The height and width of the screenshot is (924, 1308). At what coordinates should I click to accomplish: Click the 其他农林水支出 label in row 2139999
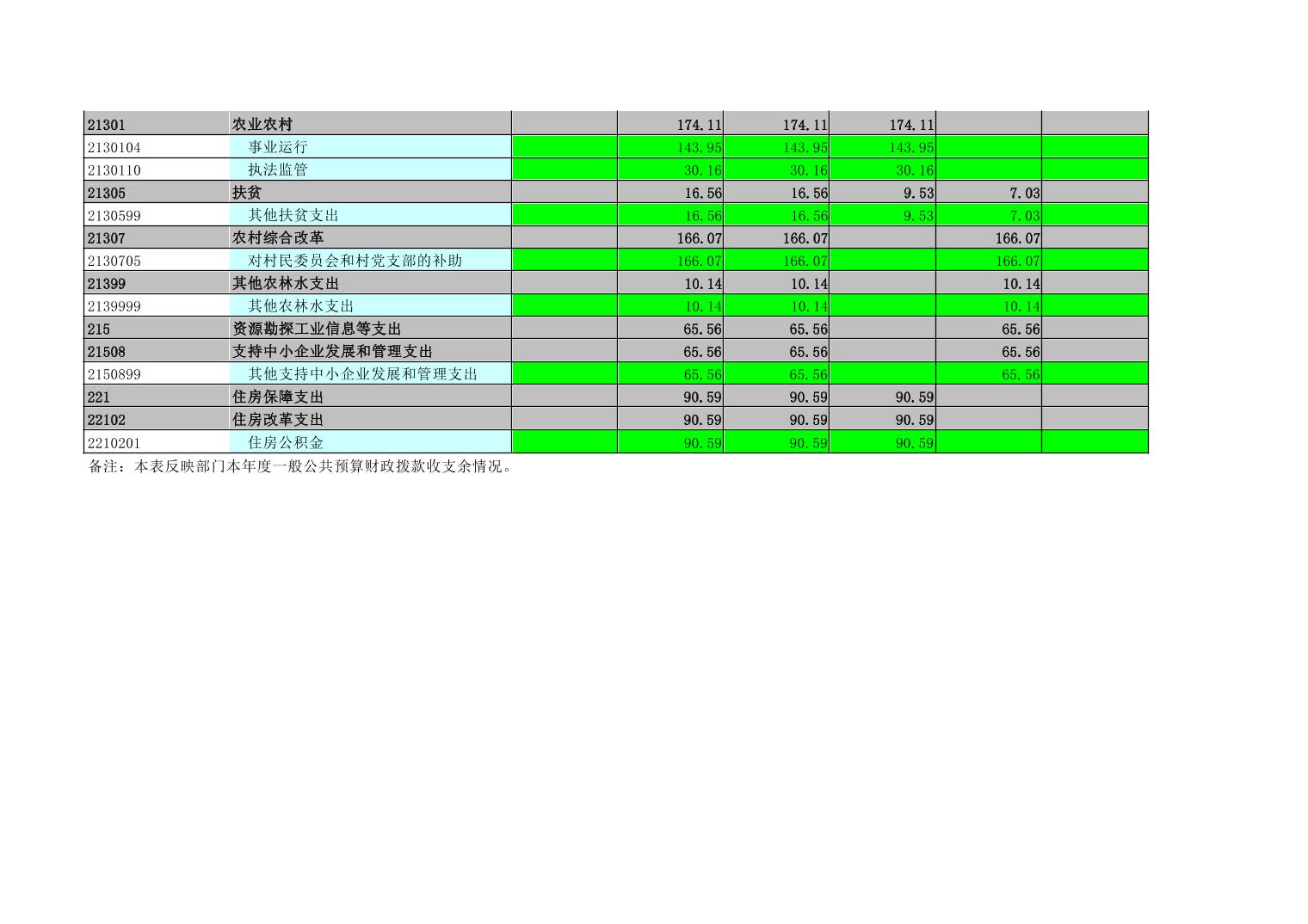[301, 305]
